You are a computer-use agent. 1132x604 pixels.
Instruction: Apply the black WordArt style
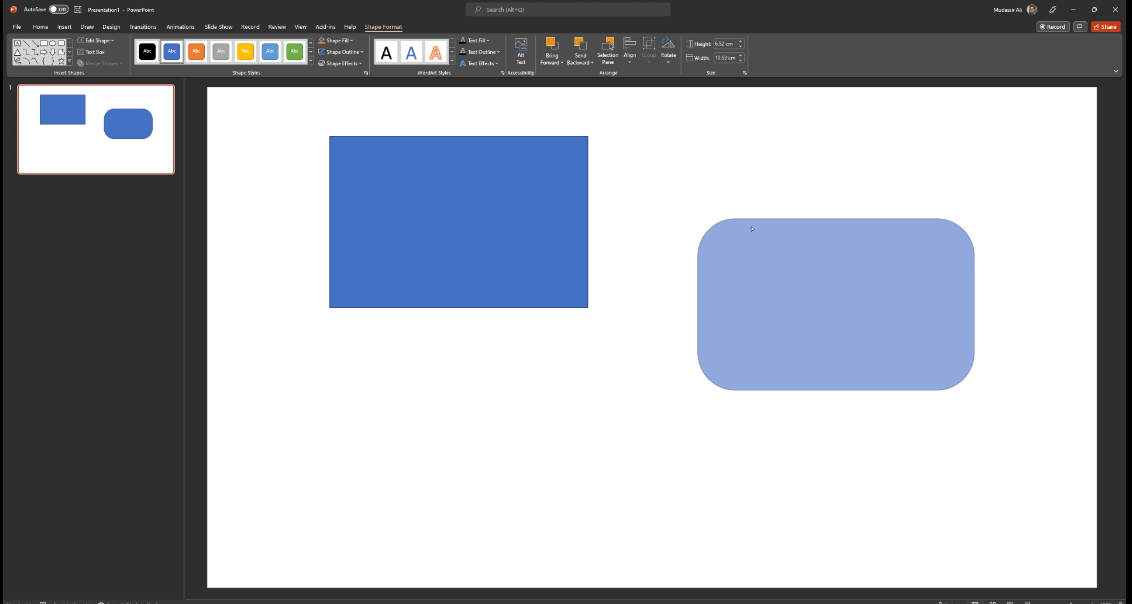(386, 52)
